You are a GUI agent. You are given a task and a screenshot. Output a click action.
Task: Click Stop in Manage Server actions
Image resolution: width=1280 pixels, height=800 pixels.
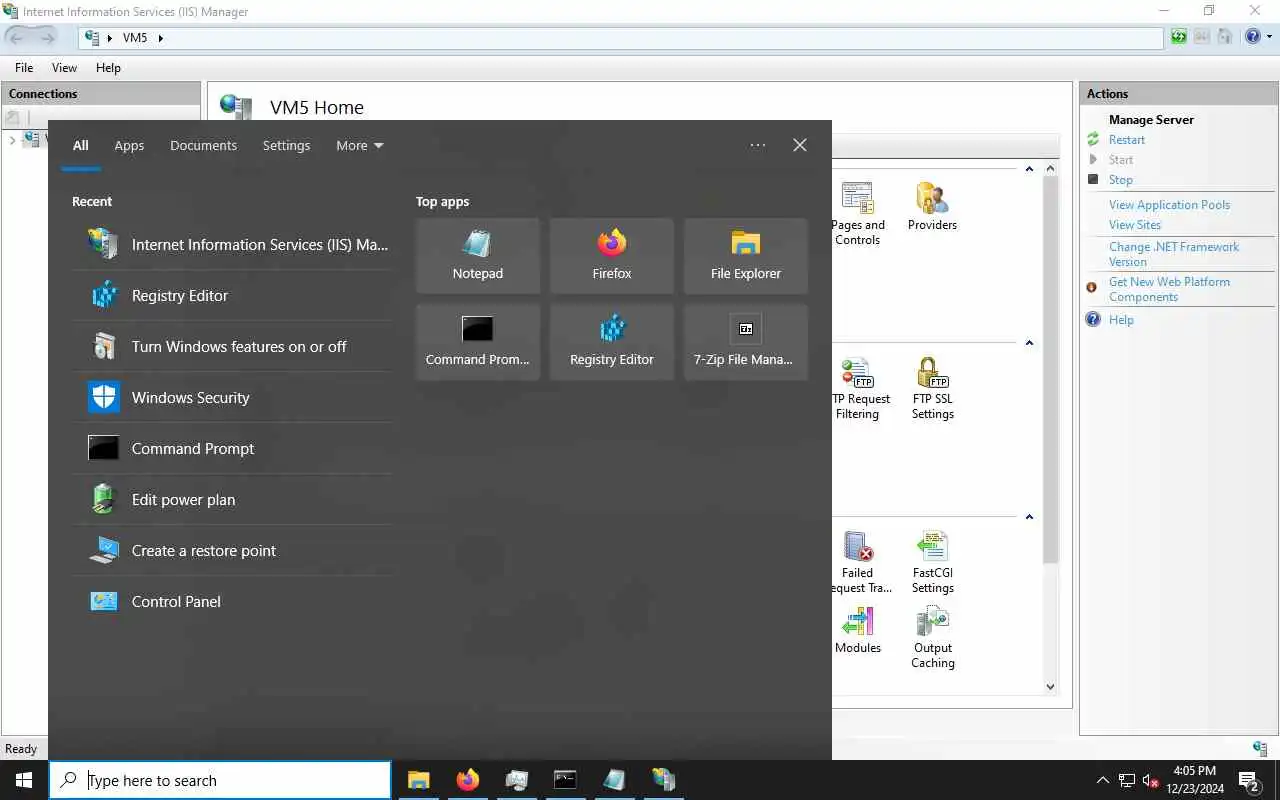pos(1120,180)
